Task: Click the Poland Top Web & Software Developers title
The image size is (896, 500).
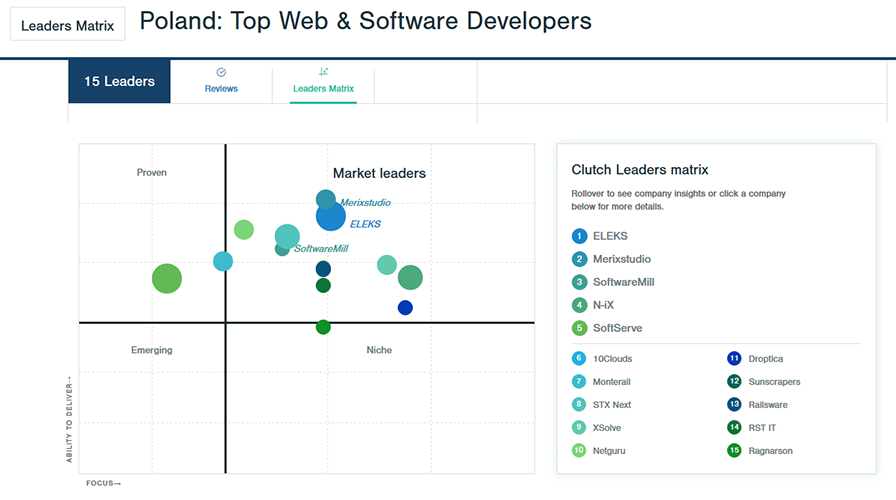Action: pos(366,21)
